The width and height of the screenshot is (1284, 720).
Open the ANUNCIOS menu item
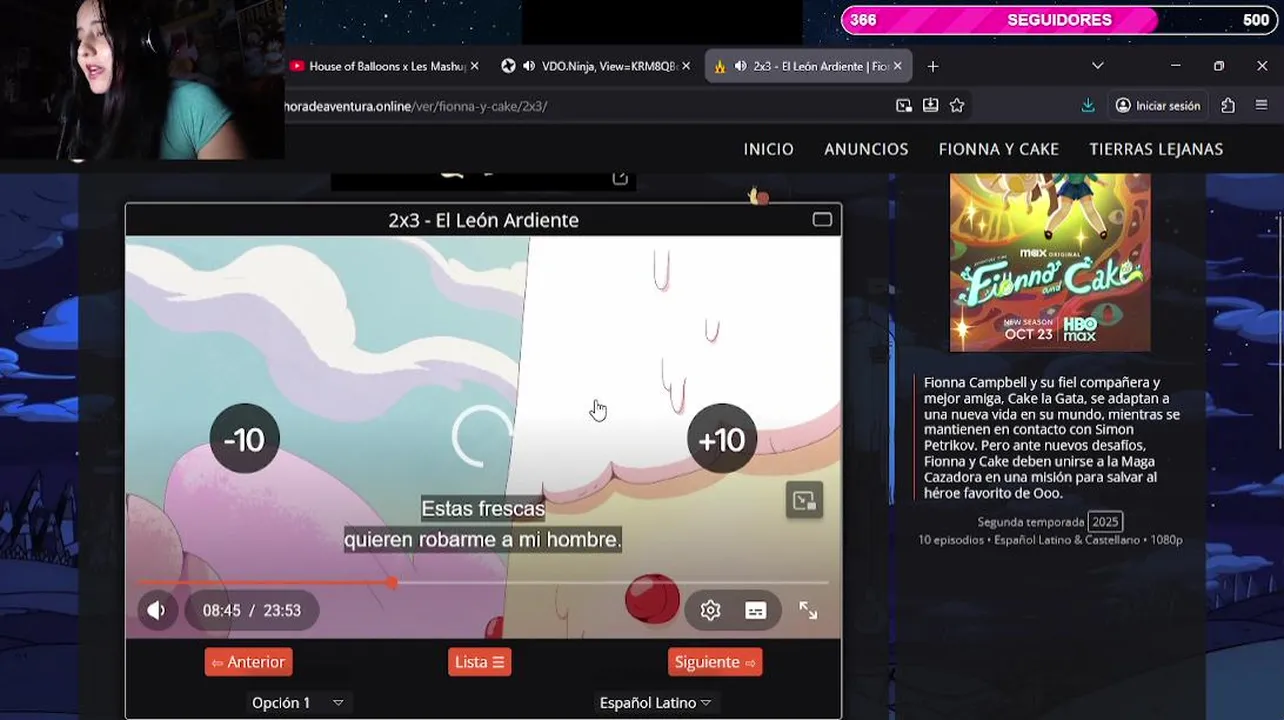click(x=866, y=149)
